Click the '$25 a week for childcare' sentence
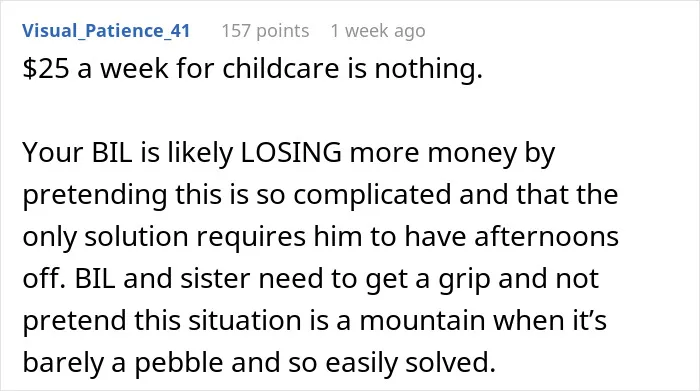Screen dimensions: 700x391 [253, 69]
